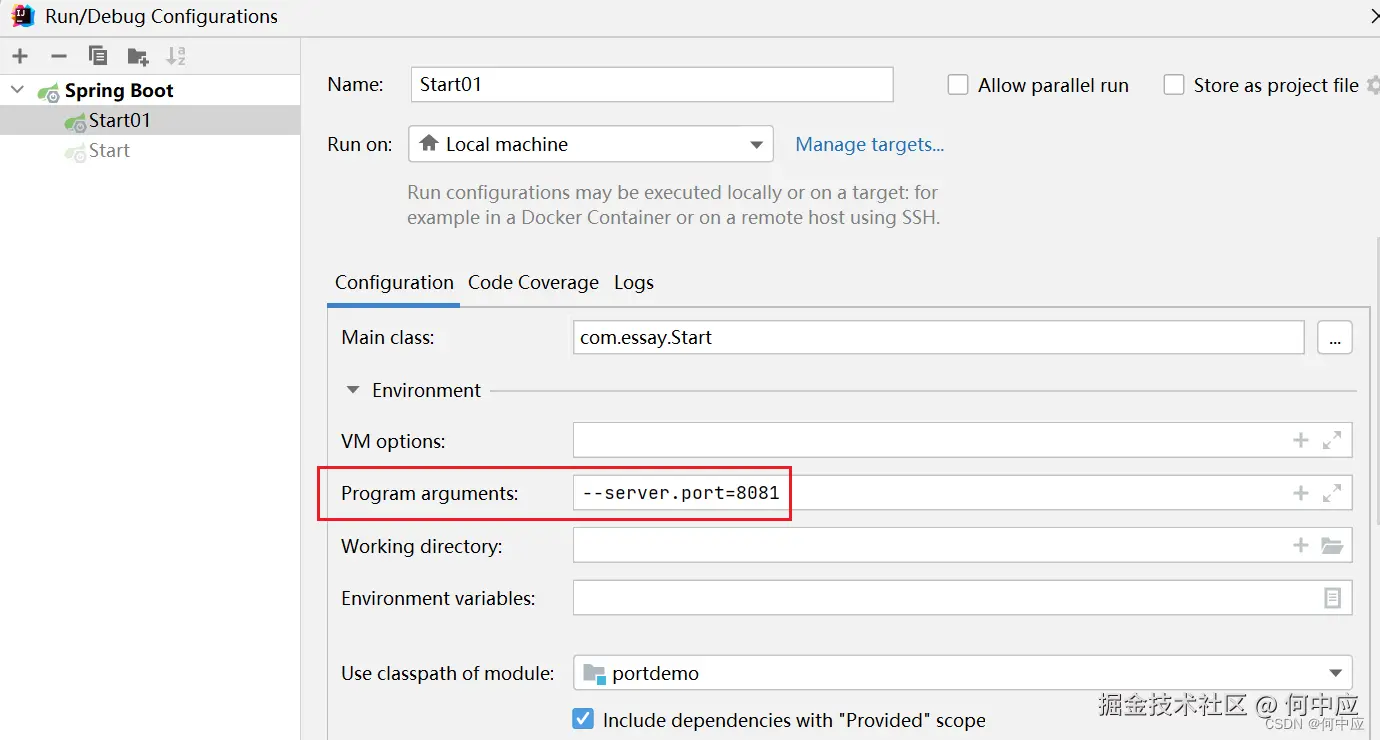Collapse the Spring Boot tree node
Screen dimensions: 1380x740
pyautogui.click(x=17, y=90)
